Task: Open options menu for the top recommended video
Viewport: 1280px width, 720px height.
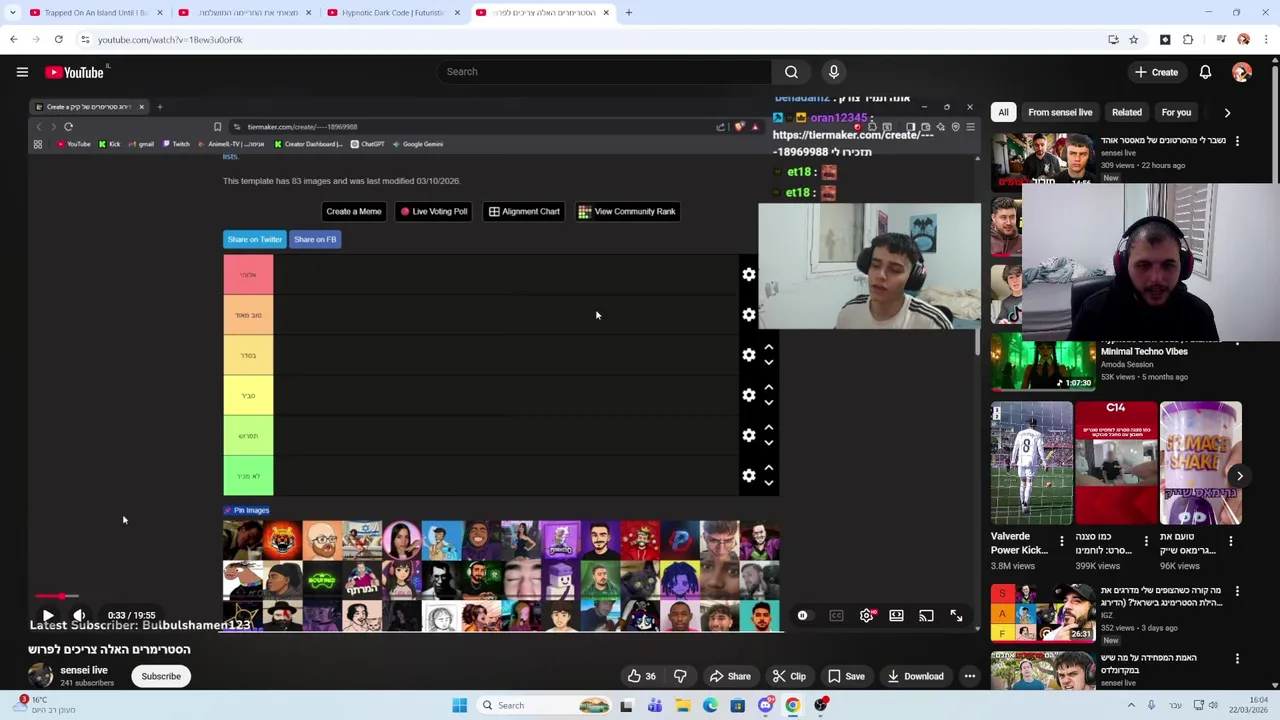Action: click(1237, 141)
